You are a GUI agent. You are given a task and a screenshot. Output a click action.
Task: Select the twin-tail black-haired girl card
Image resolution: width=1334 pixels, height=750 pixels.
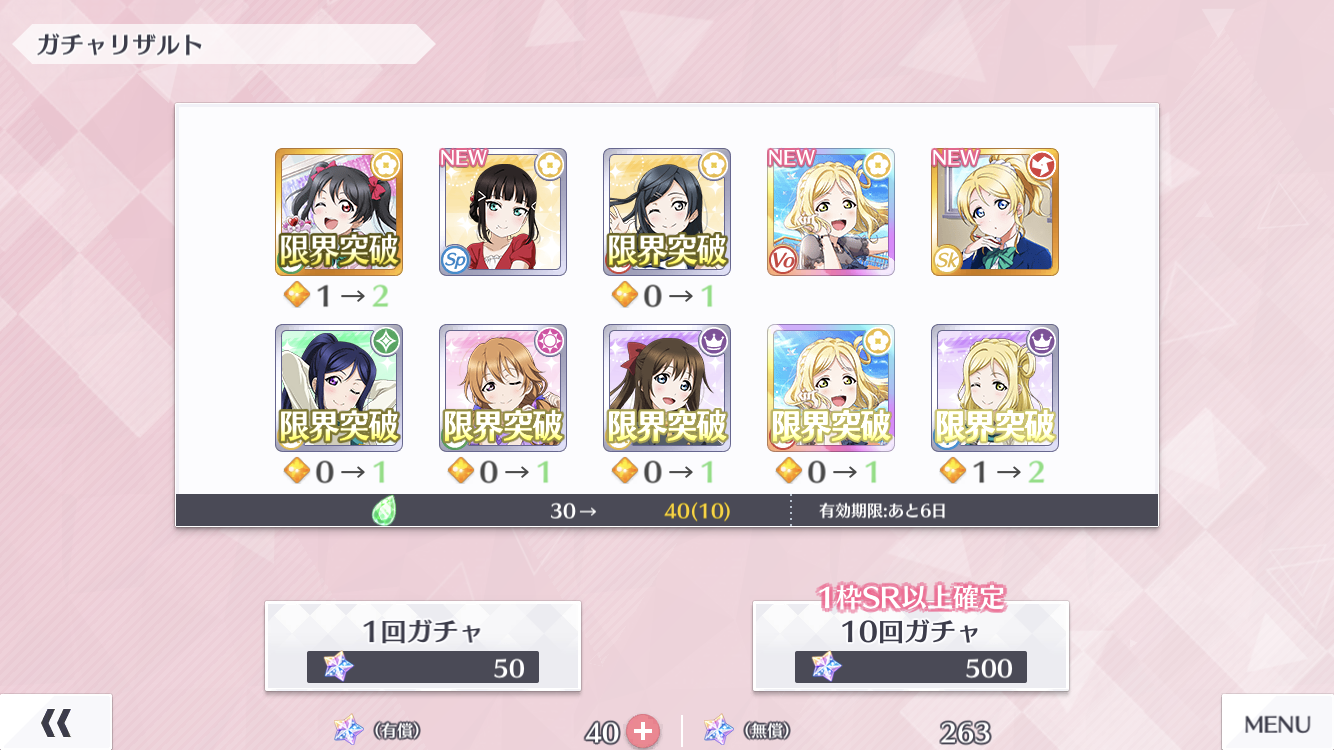point(339,212)
